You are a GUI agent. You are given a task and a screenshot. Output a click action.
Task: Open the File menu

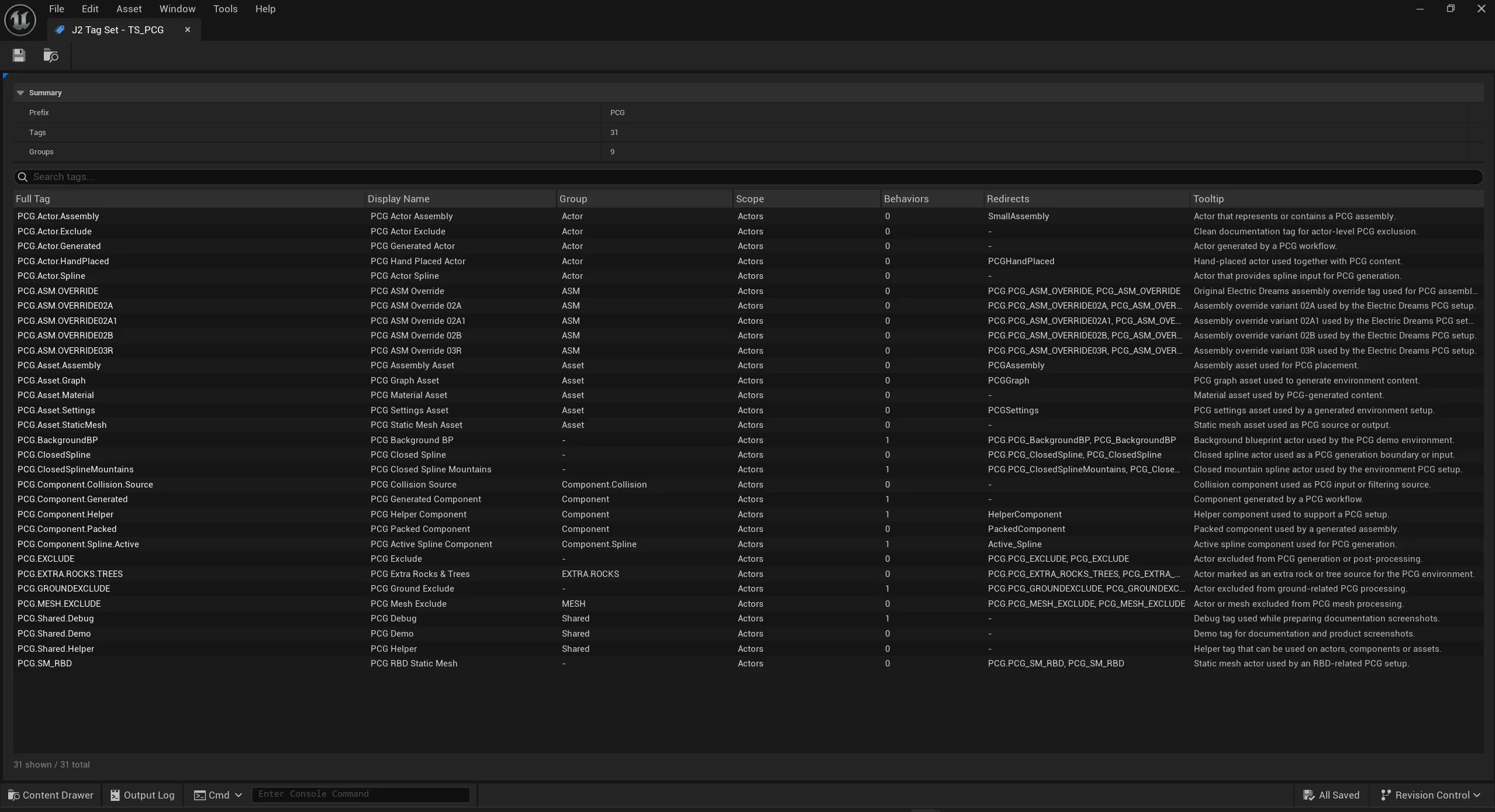pyautogui.click(x=57, y=9)
